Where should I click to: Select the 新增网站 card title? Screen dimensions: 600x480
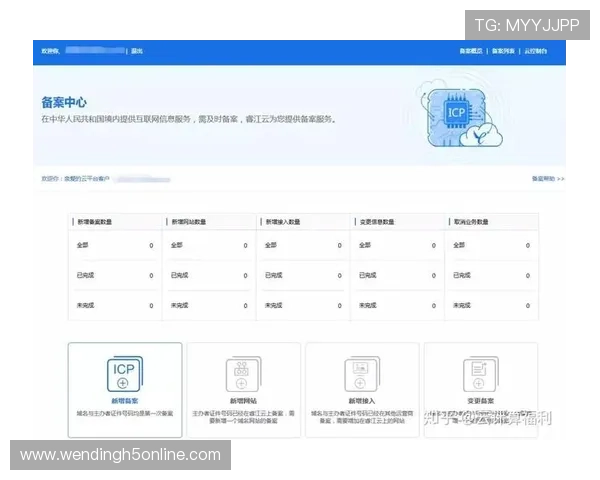(x=243, y=401)
